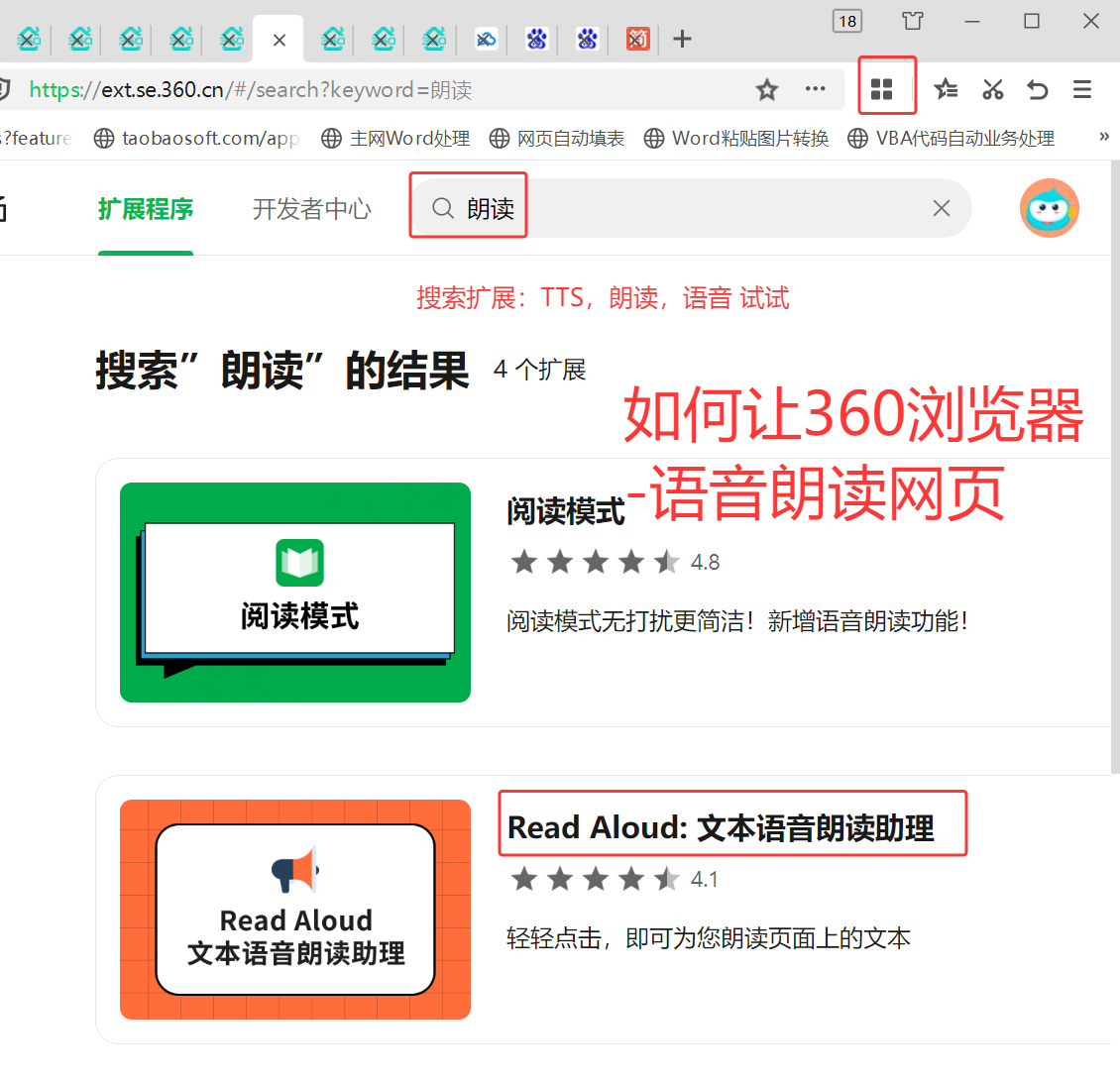Open the skin shirt icon in title bar
1120x1081 pixels.
(912, 21)
